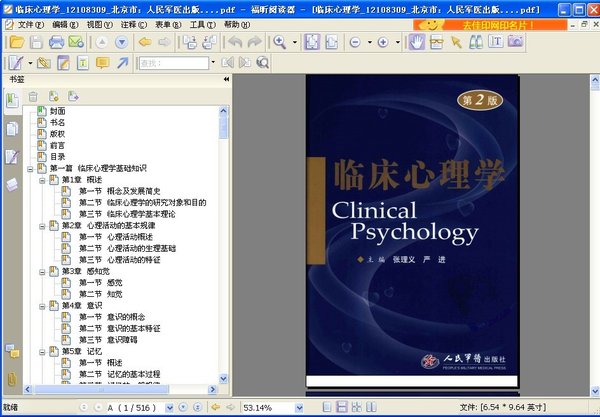Go to next page with blue down arrow
600x417 pixels.
point(121,42)
